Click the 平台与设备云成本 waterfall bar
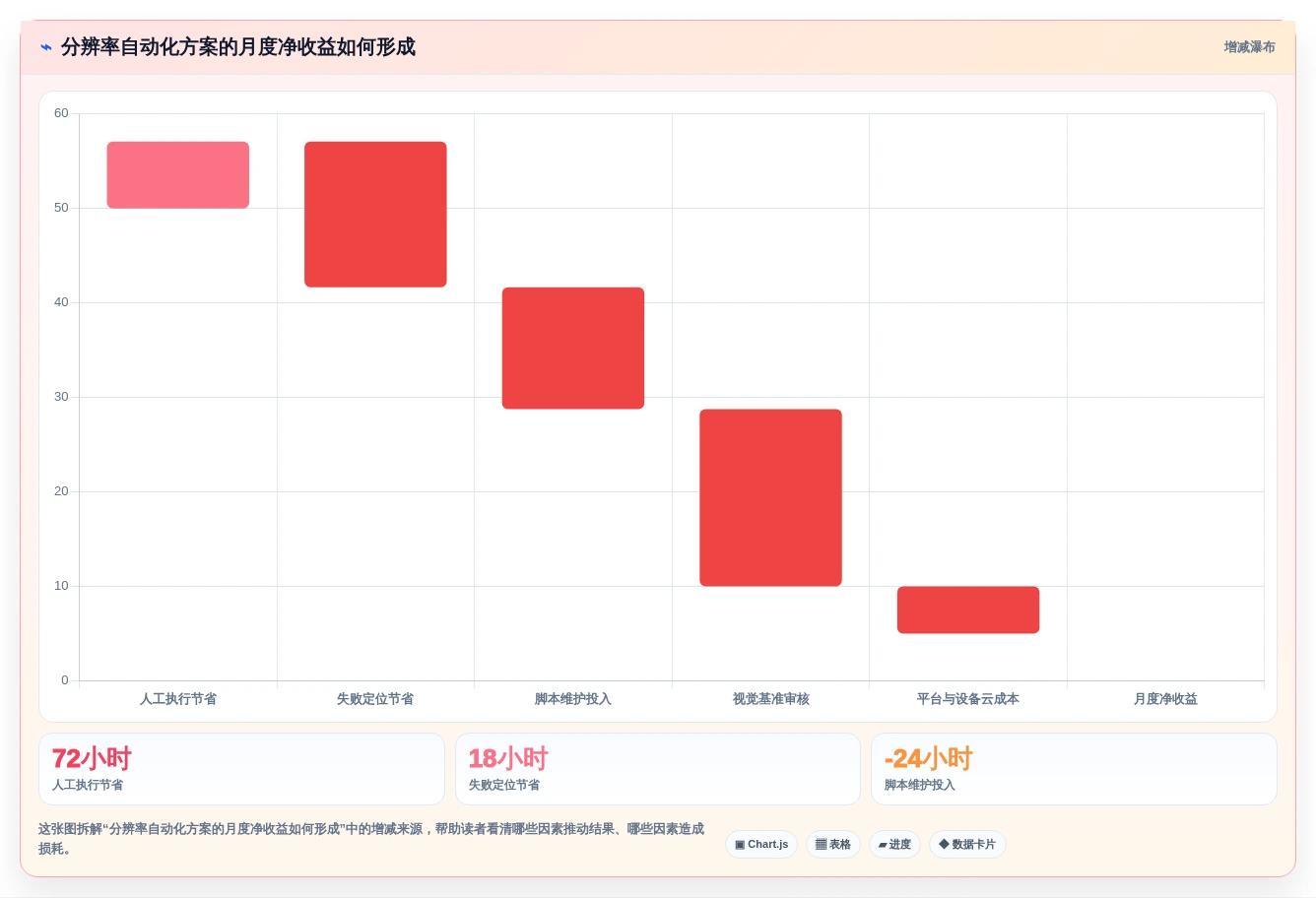Screen dimensions: 1316x898 point(968,610)
